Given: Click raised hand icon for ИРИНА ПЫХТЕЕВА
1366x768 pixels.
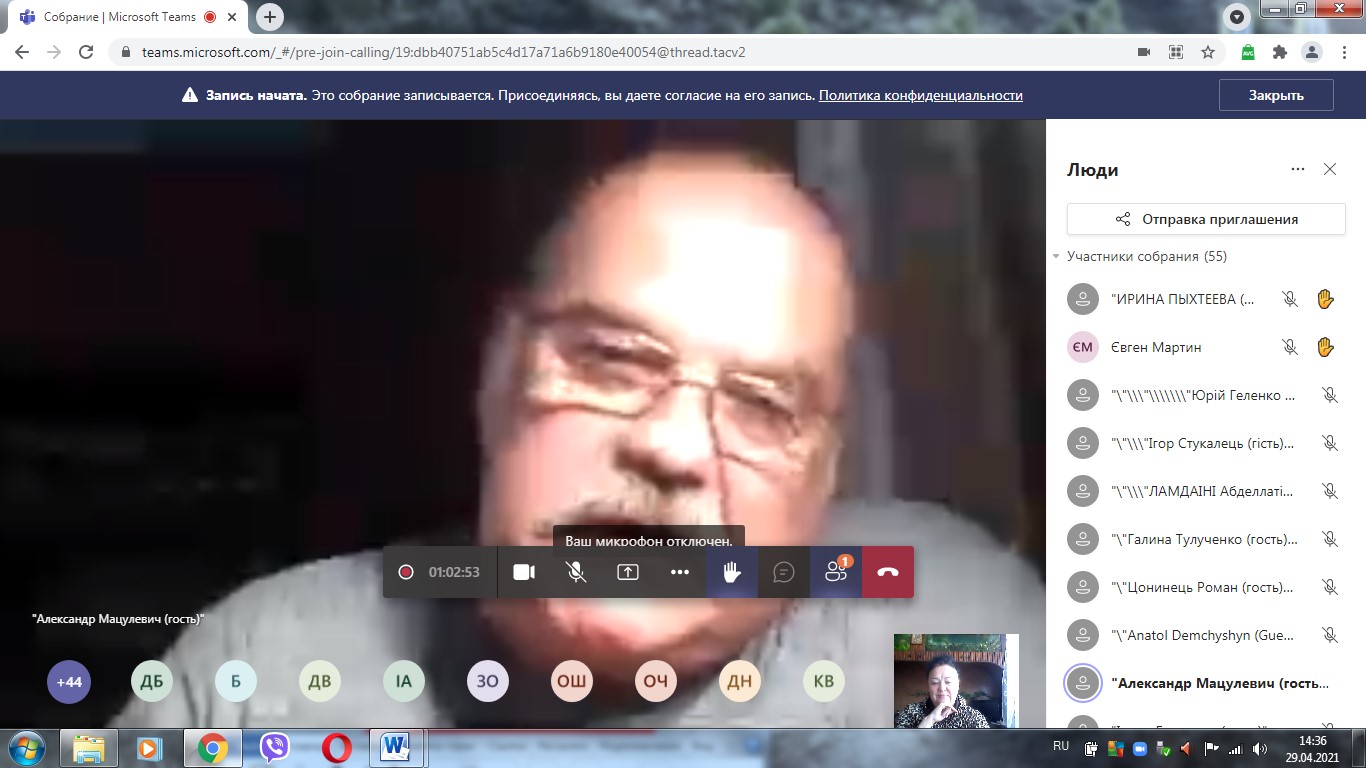Looking at the screenshot, I should [x=1325, y=299].
